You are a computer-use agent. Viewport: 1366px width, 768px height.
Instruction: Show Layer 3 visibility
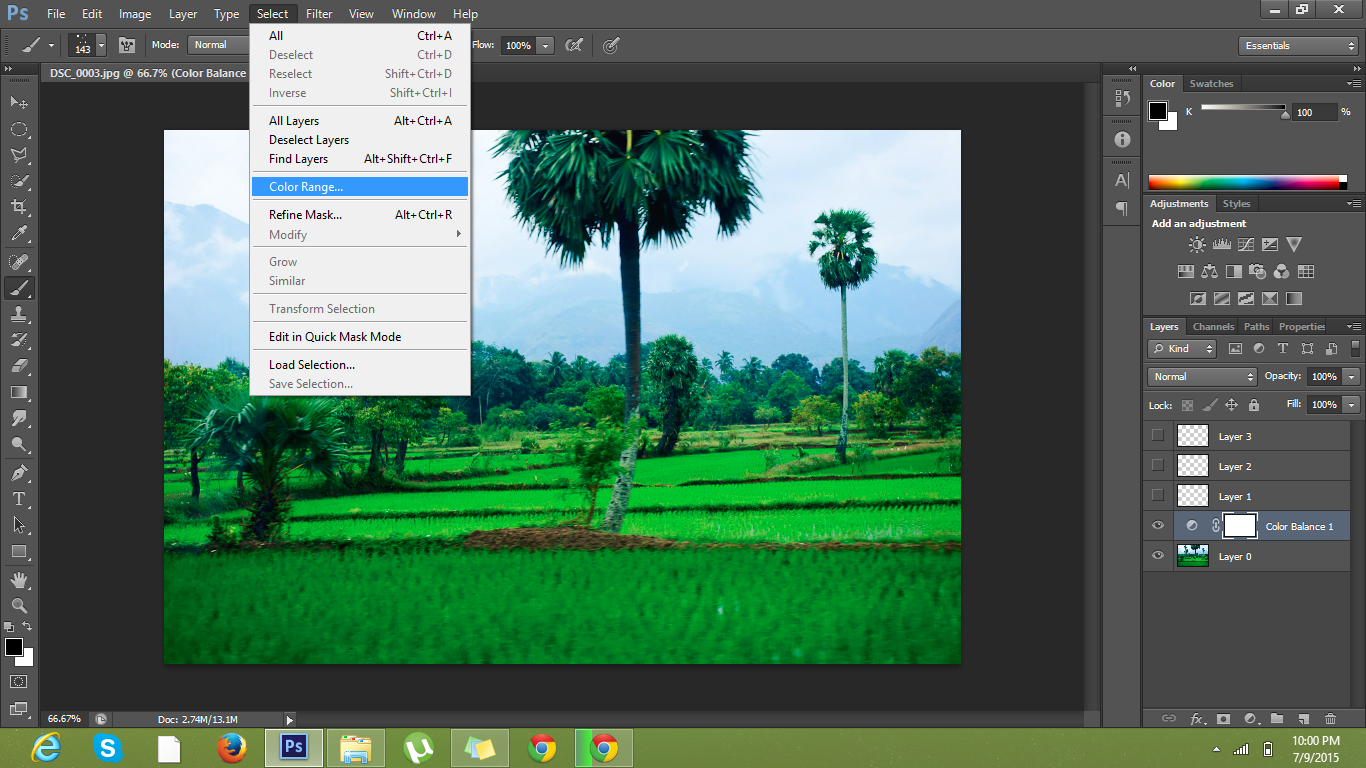point(1158,435)
